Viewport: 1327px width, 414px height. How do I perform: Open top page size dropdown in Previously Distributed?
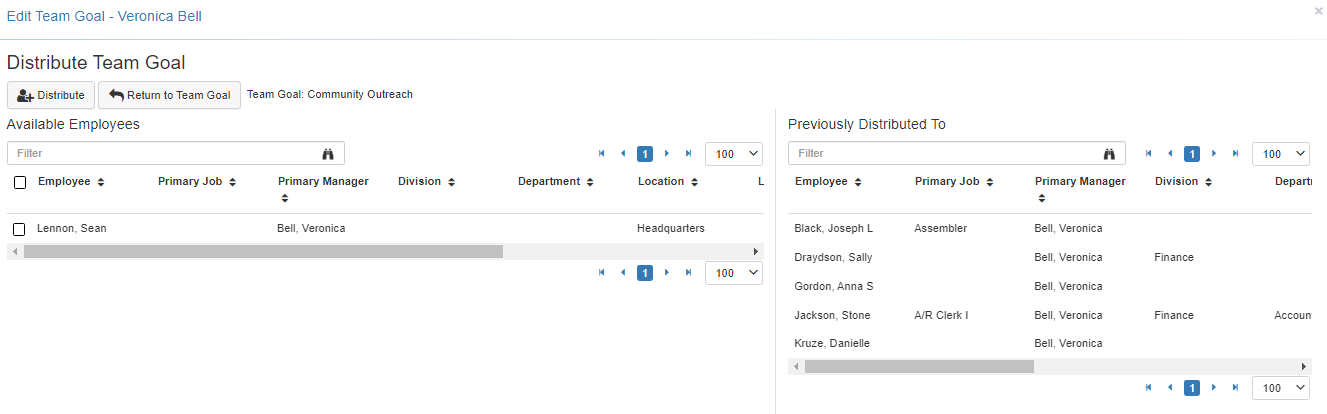click(x=1281, y=154)
